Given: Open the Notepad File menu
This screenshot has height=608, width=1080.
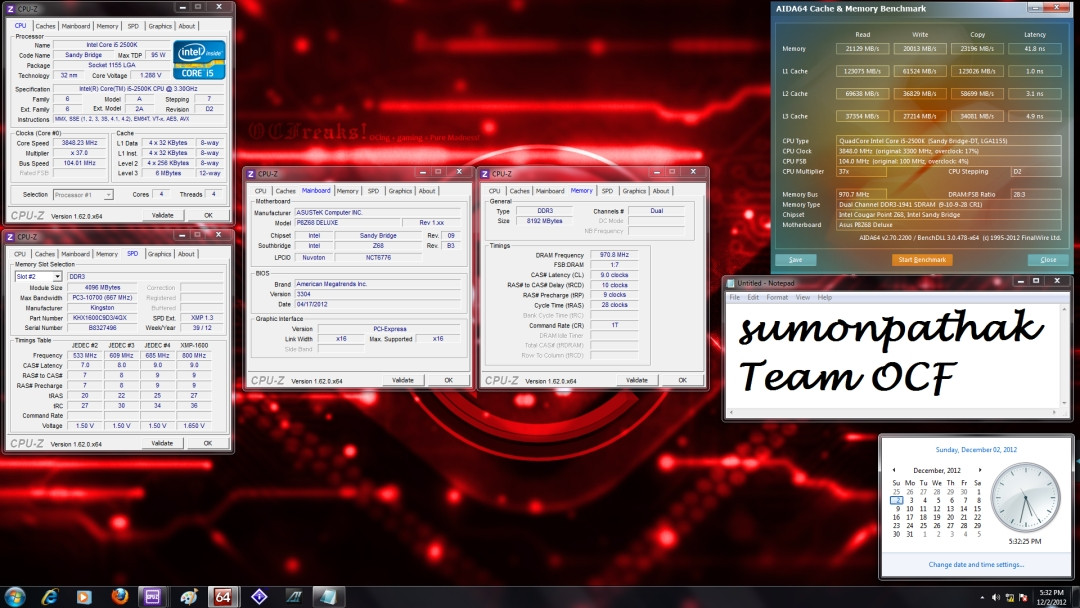Looking at the screenshot, I should click(x=734, y=297).
